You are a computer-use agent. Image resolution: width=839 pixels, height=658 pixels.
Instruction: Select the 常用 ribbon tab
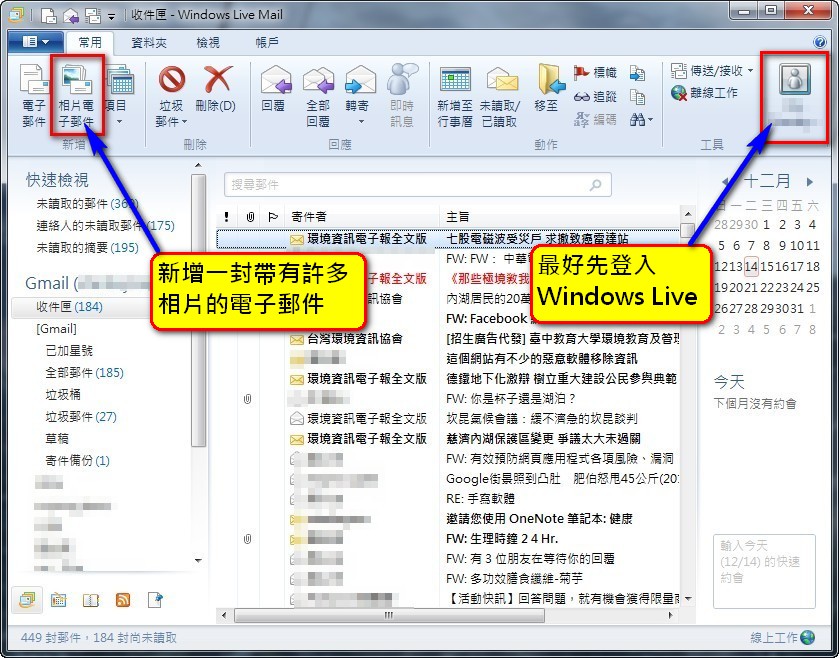coord(90,42)
